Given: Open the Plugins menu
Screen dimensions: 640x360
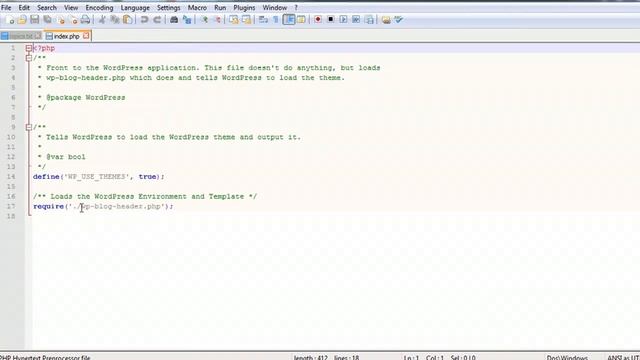Looking at the screenshot, I should click(244, 8).
